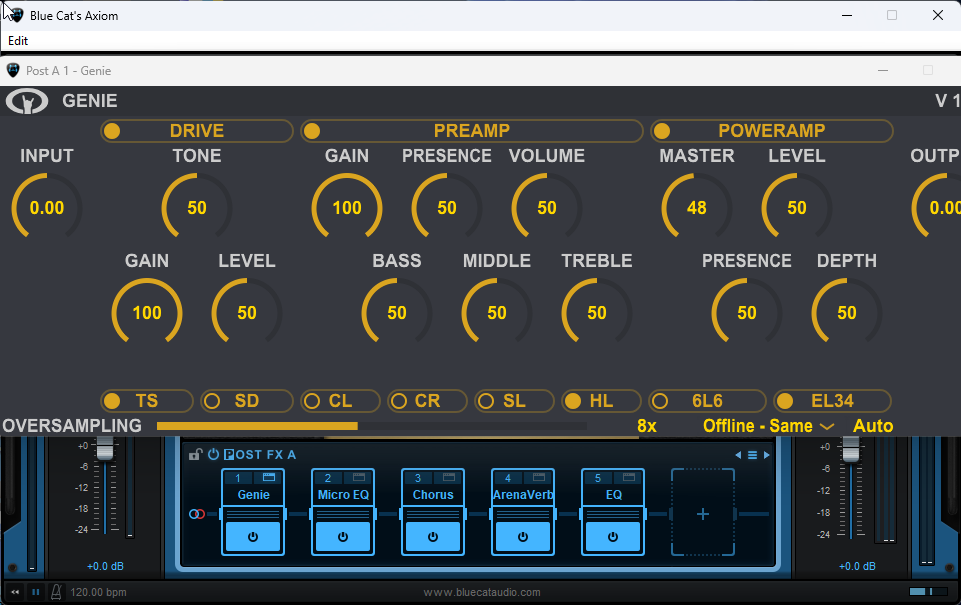Screen dimensions: 961x605
Task: Click the Genie guitar pick logo
Action: (x=27, y=101)
